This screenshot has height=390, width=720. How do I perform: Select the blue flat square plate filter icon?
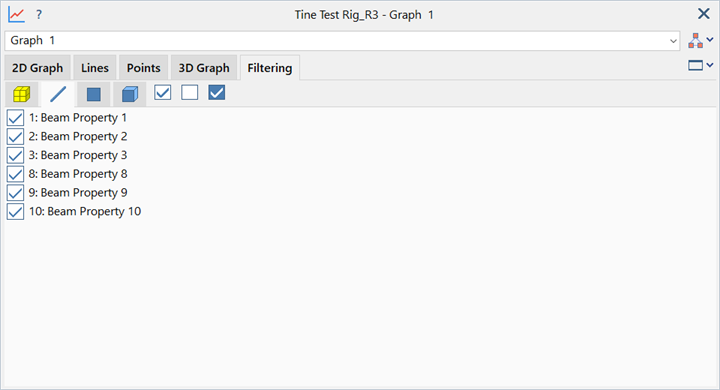pyautogui.click(x=94, y=94)
